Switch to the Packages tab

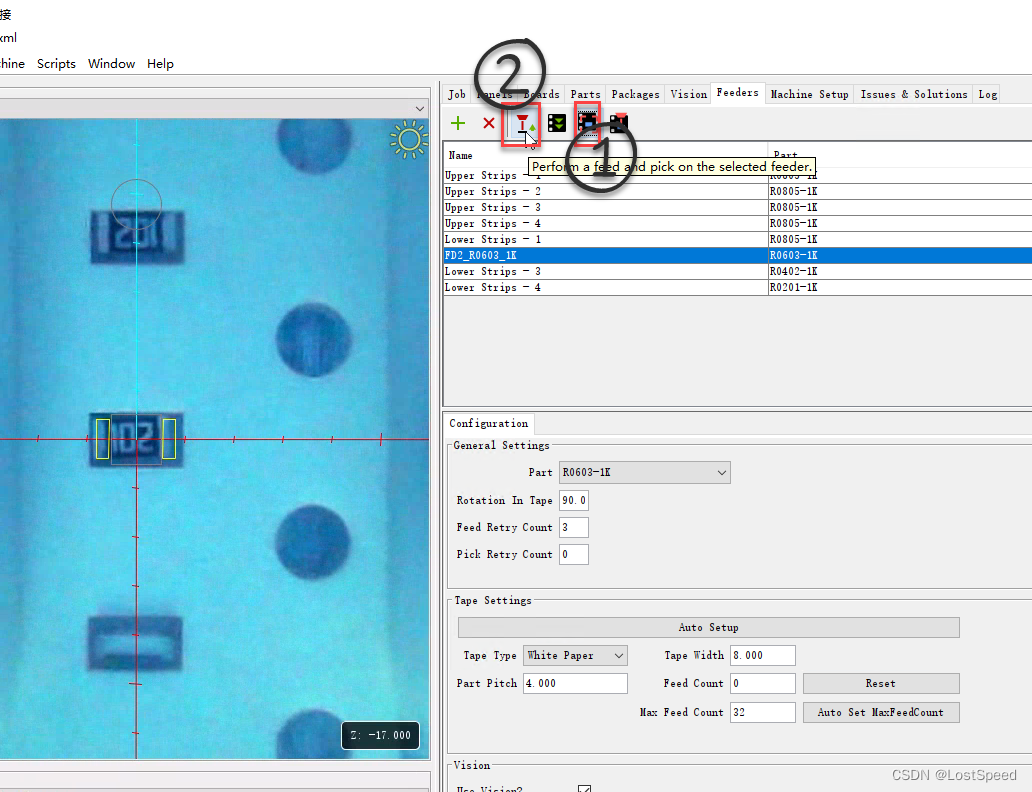point(635,94)
